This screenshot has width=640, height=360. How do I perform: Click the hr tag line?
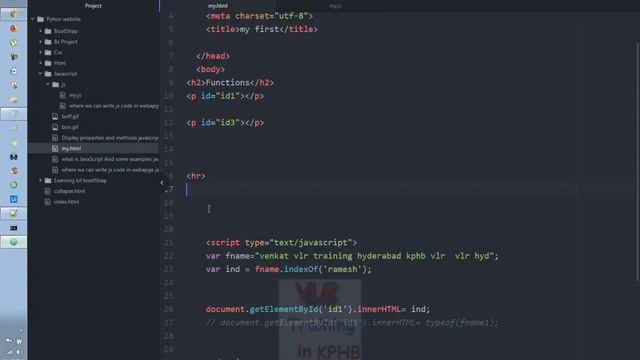tap(196, 176)
